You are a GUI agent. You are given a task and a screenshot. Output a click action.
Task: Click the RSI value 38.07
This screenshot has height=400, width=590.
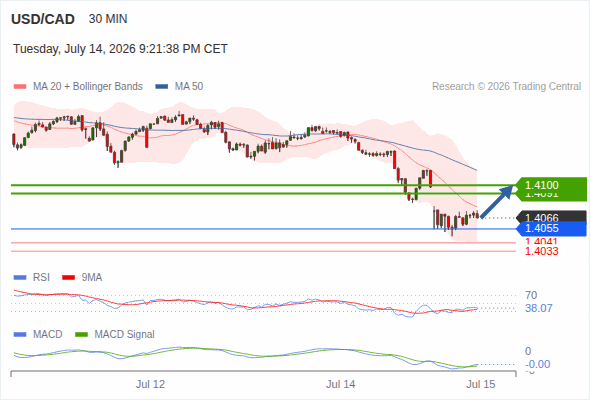538,309
